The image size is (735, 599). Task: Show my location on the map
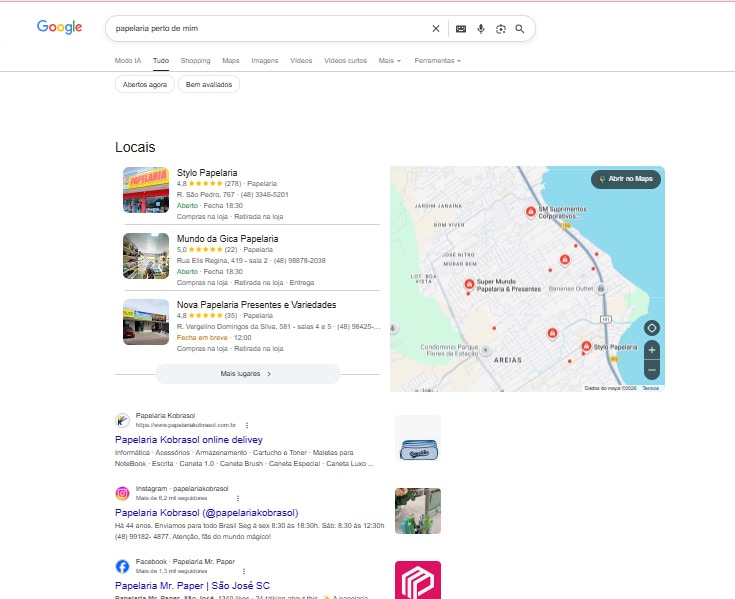[x=652, y=328]
